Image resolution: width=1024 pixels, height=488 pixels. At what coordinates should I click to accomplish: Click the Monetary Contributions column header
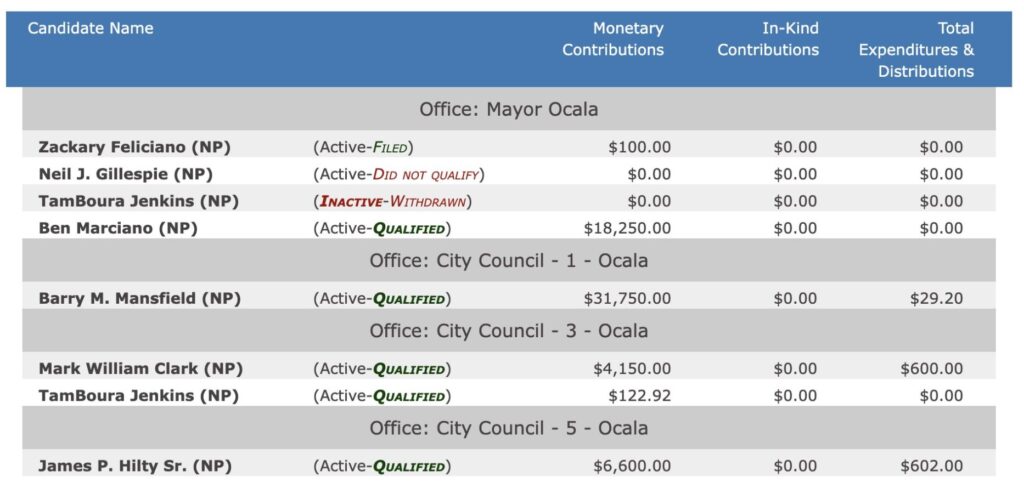click(x=613, y=39)
